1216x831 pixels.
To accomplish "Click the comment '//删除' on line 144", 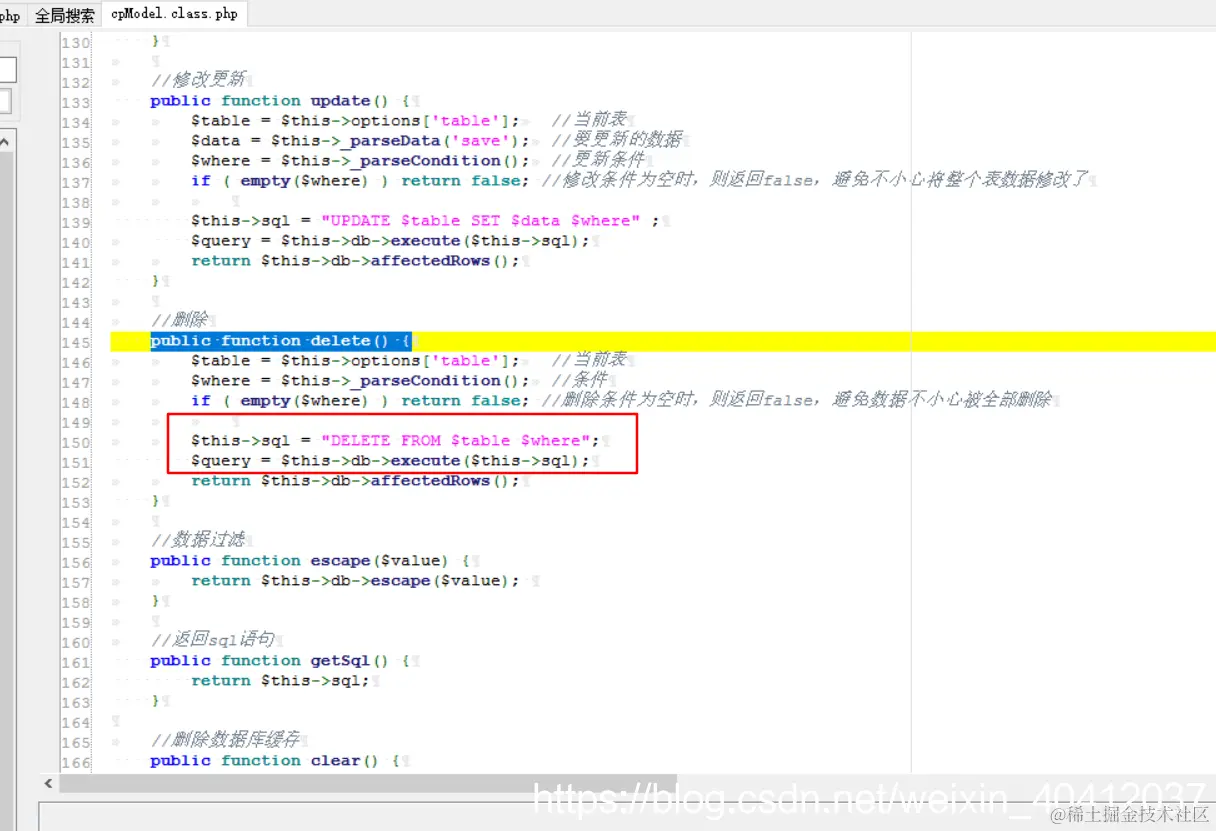I will tap(179, 321).
